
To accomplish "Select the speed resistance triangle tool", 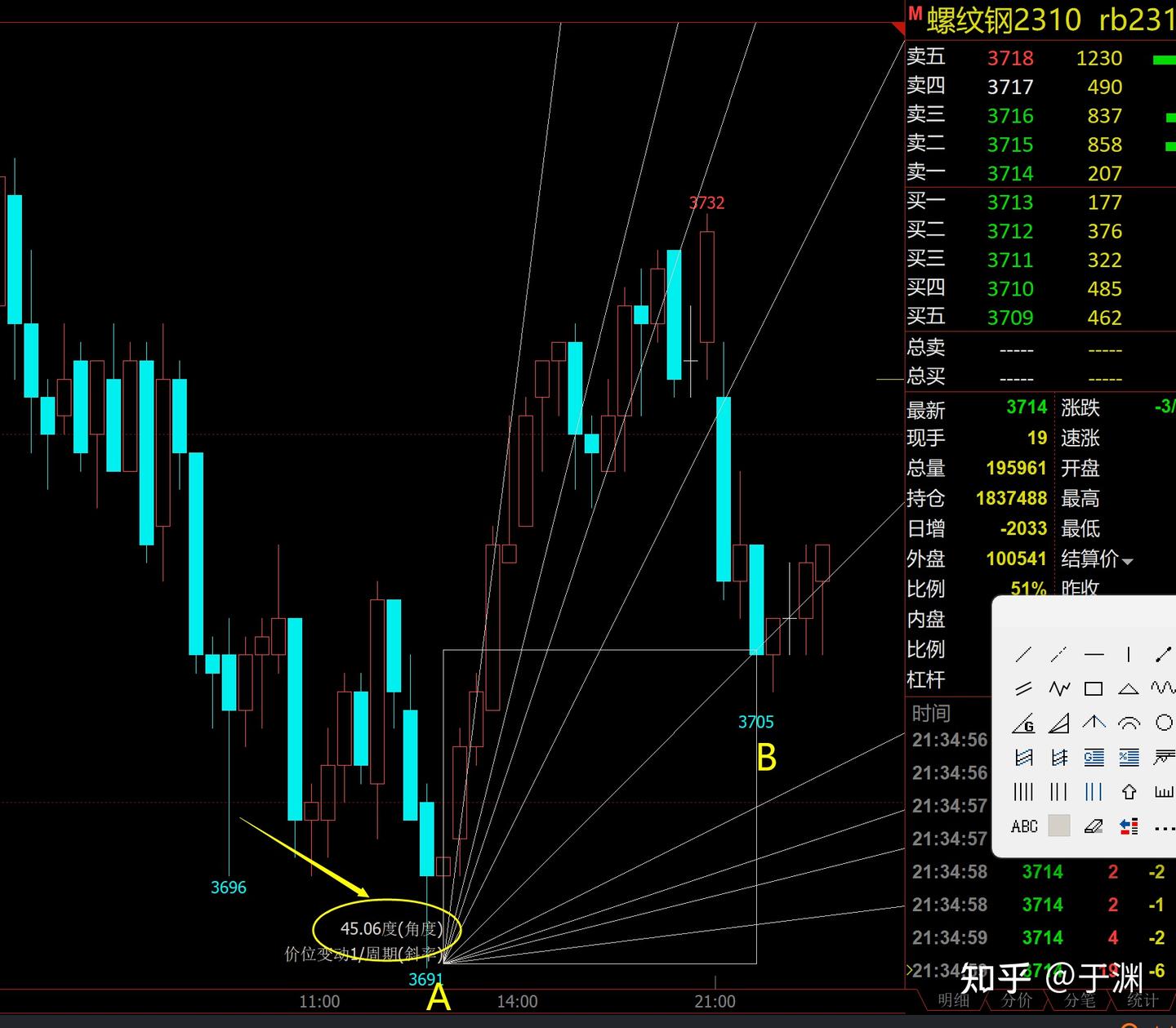I will (1058, 723).
